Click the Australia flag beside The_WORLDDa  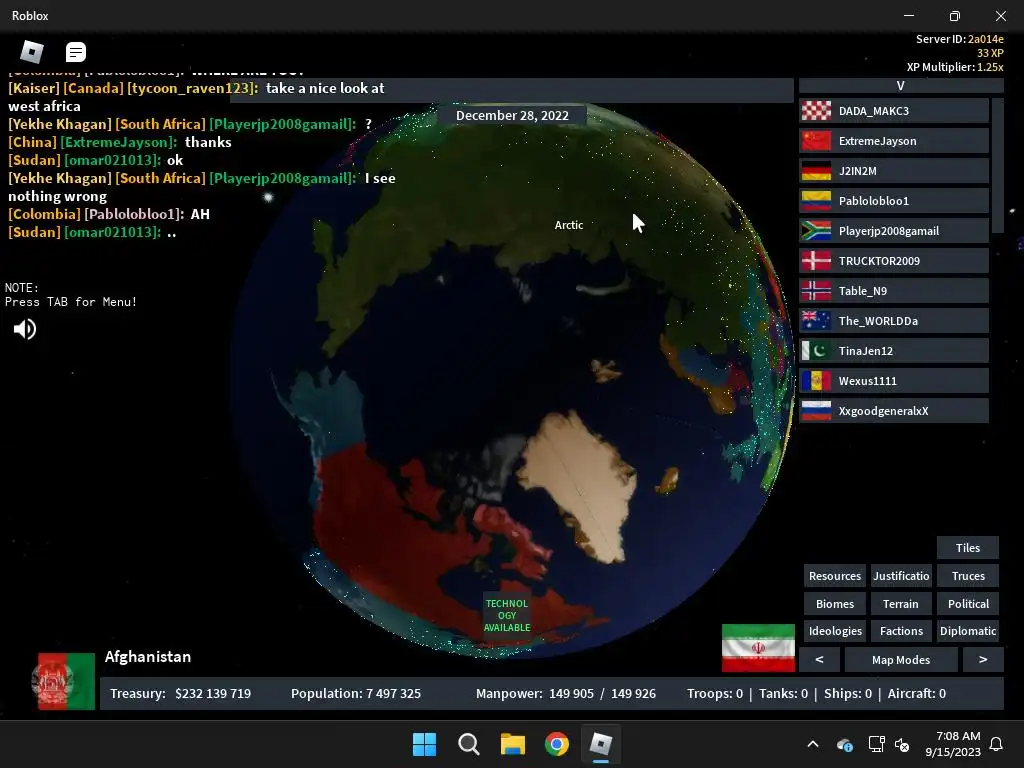(x=816, y=321)
